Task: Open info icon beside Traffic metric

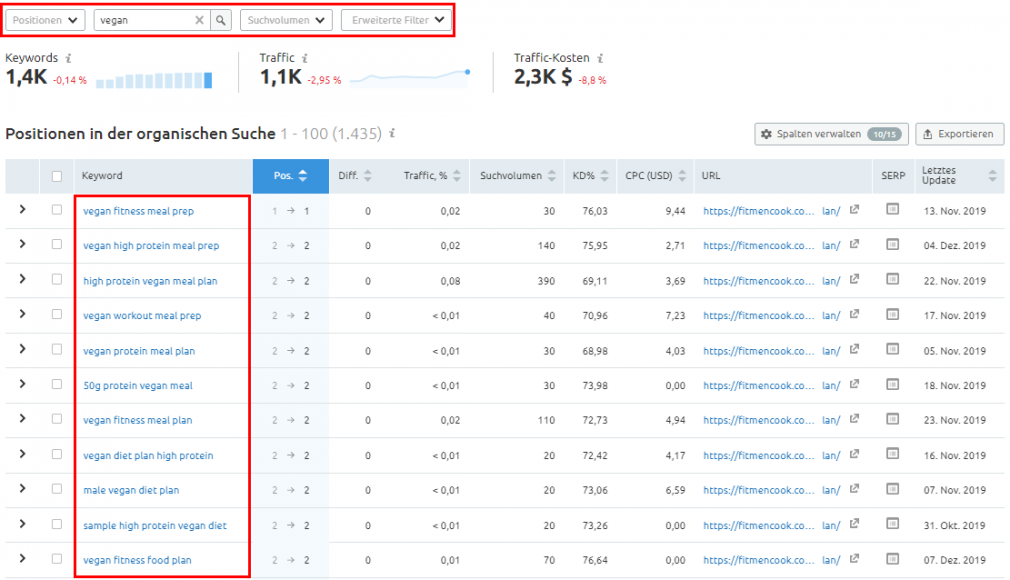Action: pos(305,58)
